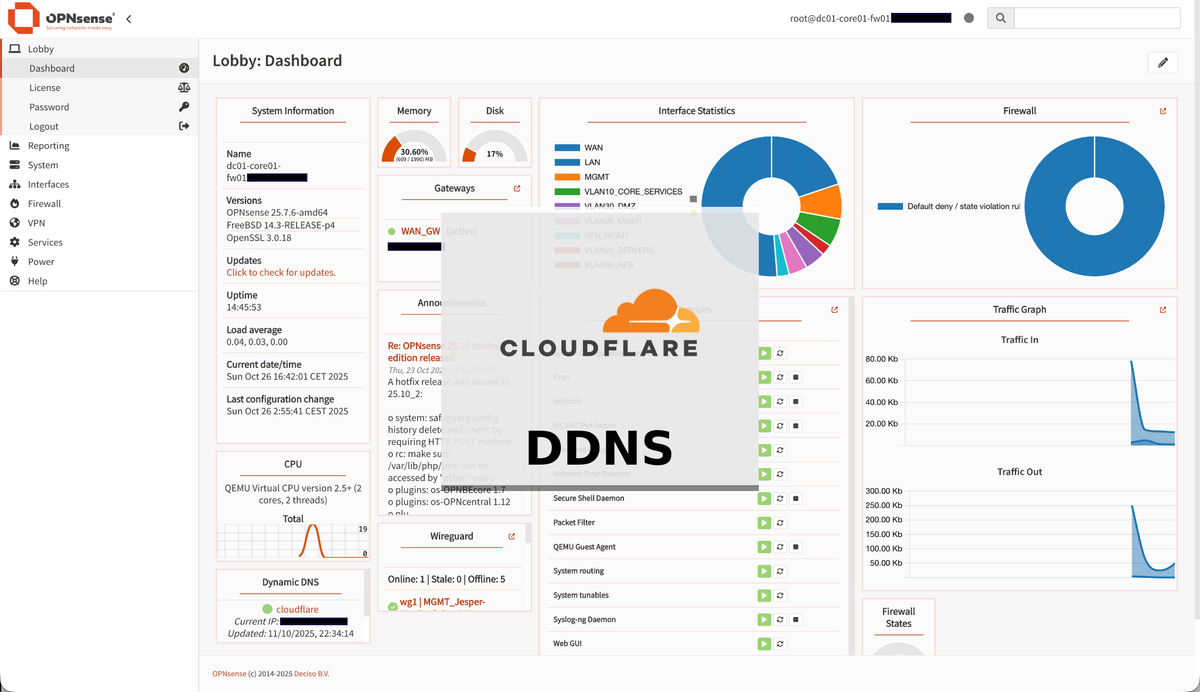This screenshot has height=692, width=1200.
Task: Stop the Secure Shell Daemon service
Action: (x=796, y=497)
